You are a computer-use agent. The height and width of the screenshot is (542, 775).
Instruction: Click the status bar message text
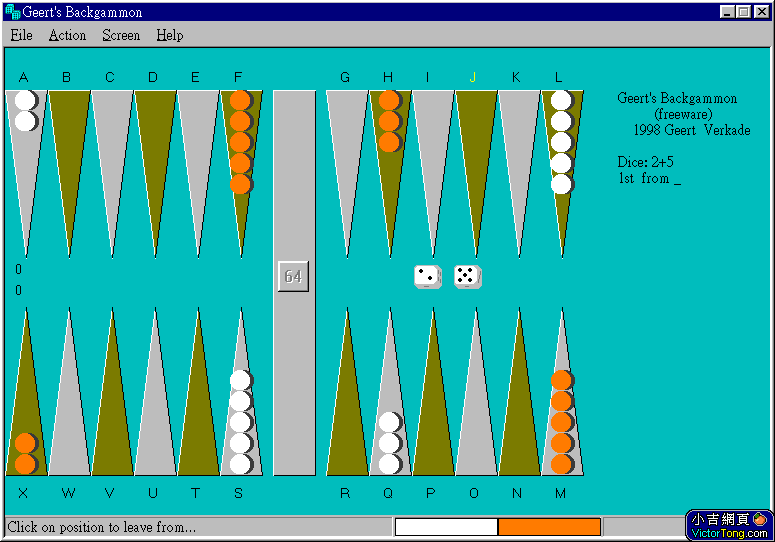click(x=101, y=527)
